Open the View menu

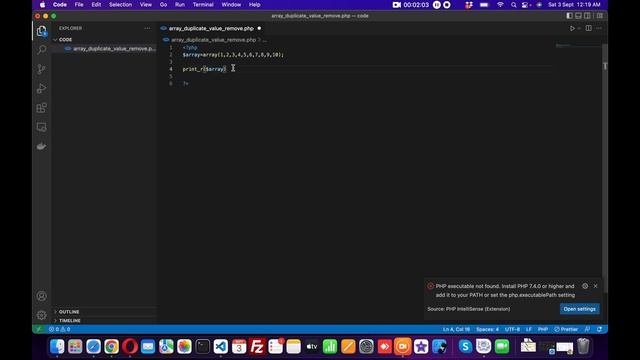click(146, 5)
